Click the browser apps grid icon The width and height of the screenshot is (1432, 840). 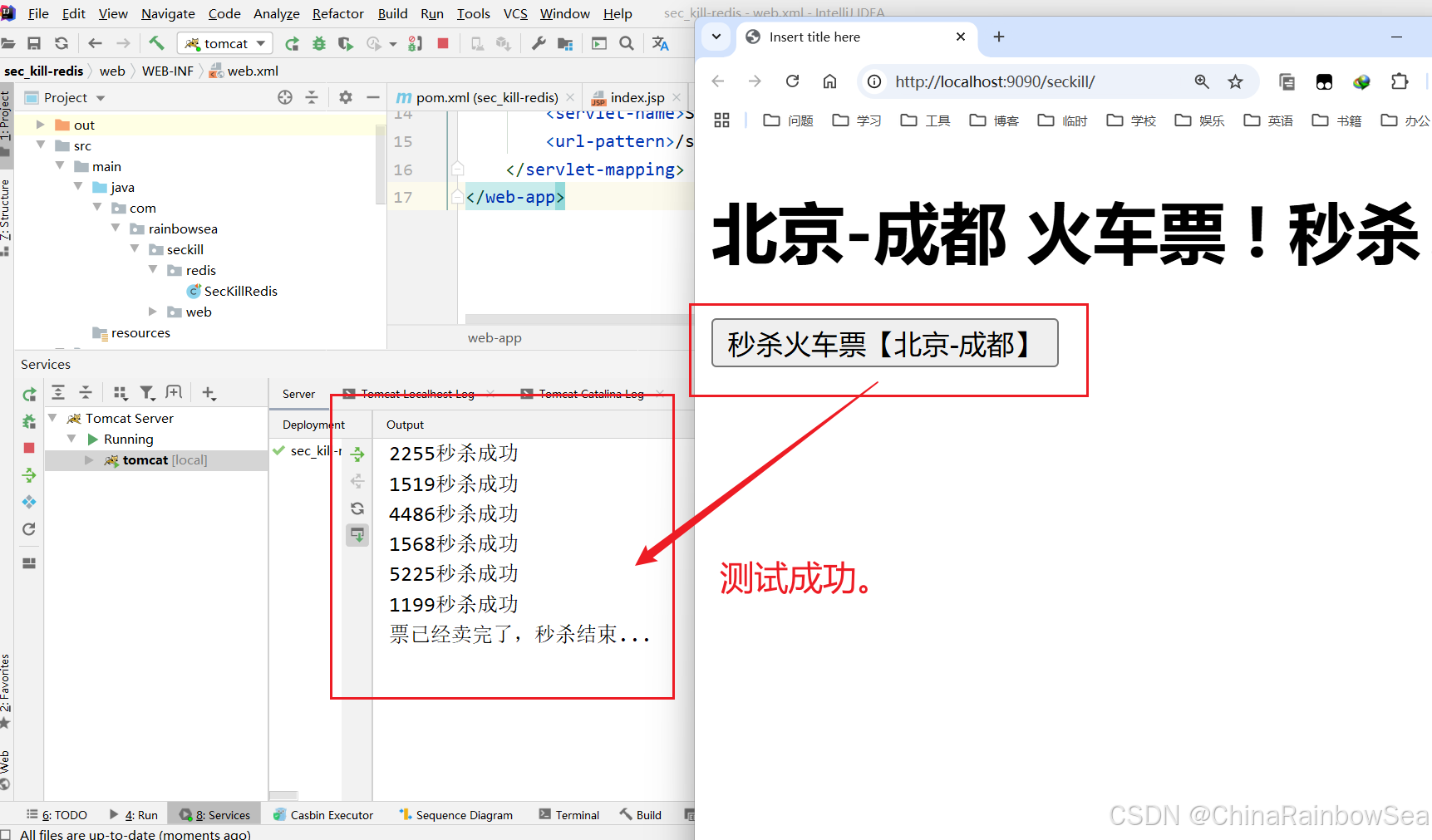click(721, 120)
